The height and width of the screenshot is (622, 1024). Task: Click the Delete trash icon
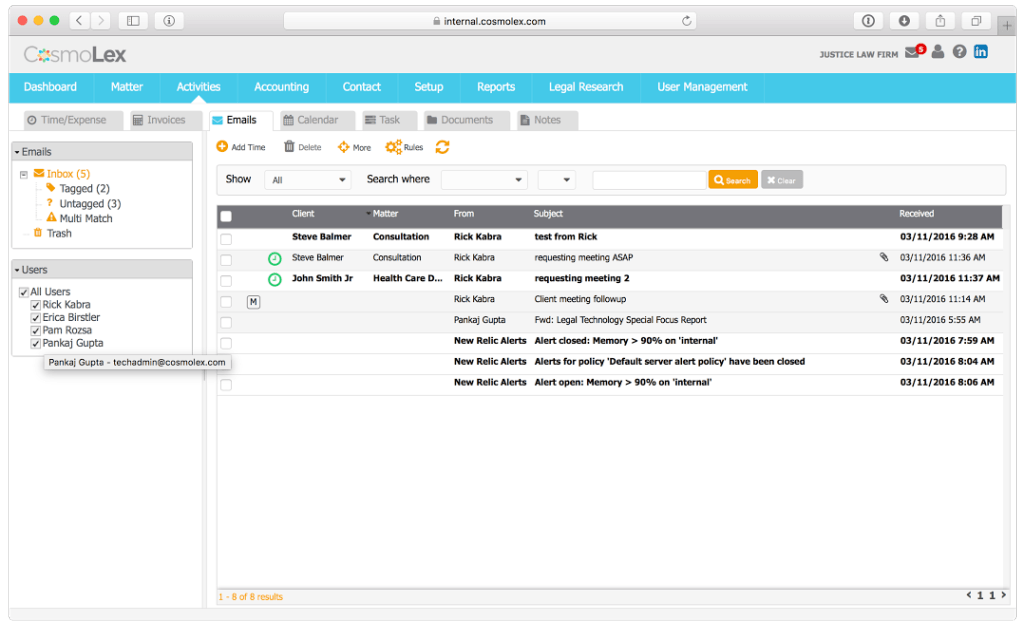[x=289, y=146]
